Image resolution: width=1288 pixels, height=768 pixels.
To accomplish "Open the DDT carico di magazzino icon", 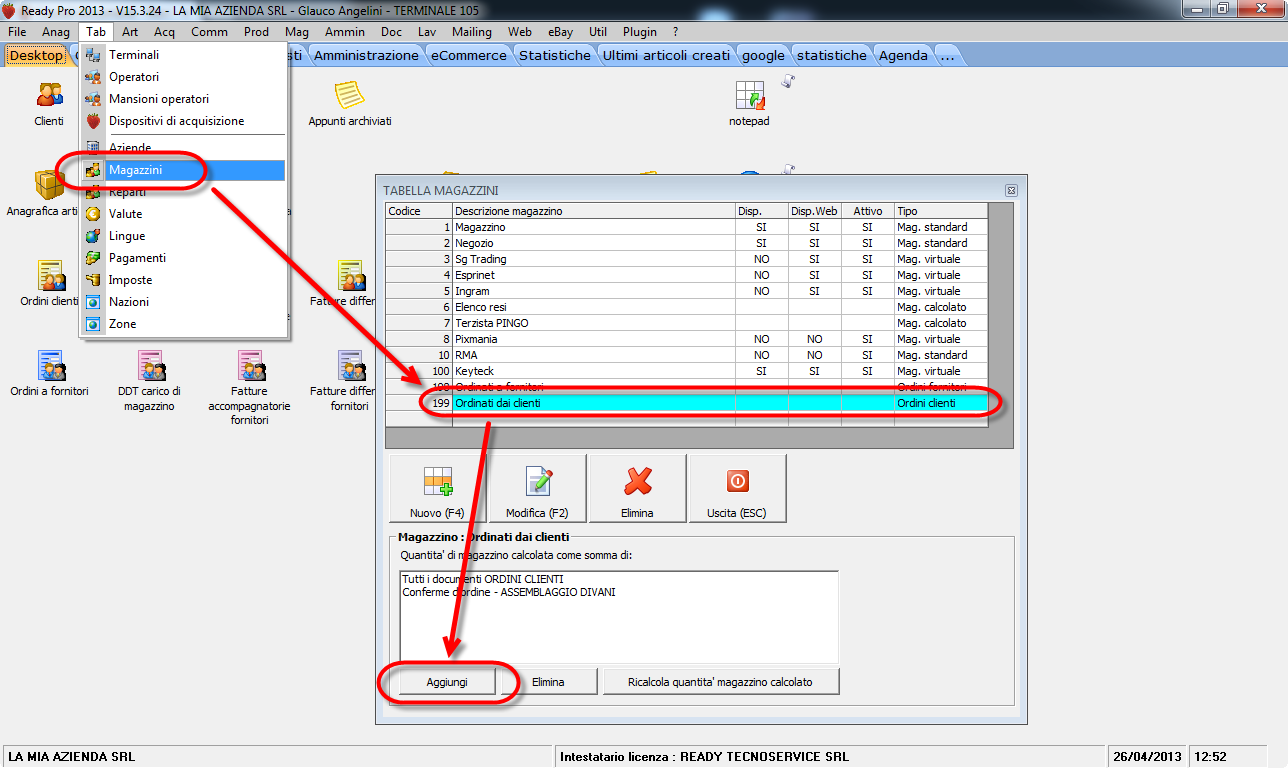I will (x=150, y=380).
